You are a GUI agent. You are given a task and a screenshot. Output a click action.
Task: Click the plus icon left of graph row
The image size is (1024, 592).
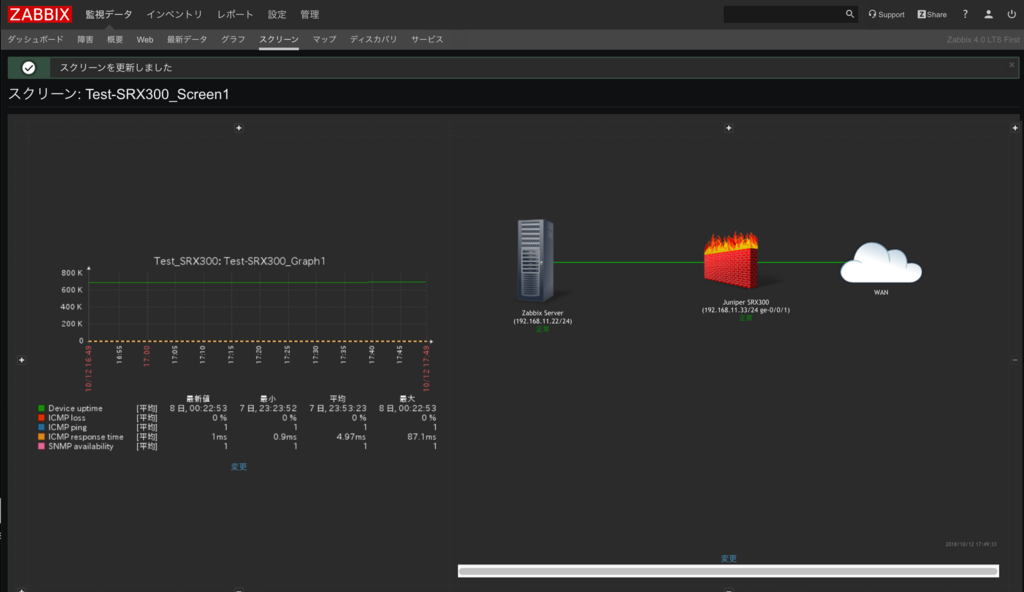[22, 360]
